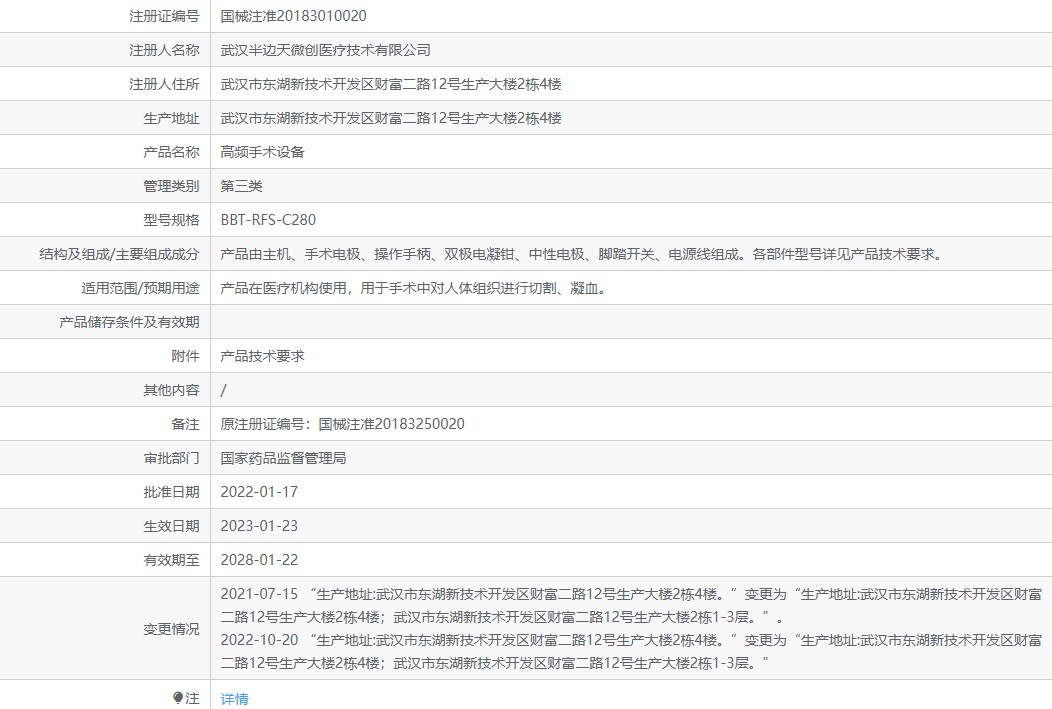Image resolution: width=1052 pixels, height=709 pixels.
Task: Click the 型号规格 field label
Action: (171, 220)
